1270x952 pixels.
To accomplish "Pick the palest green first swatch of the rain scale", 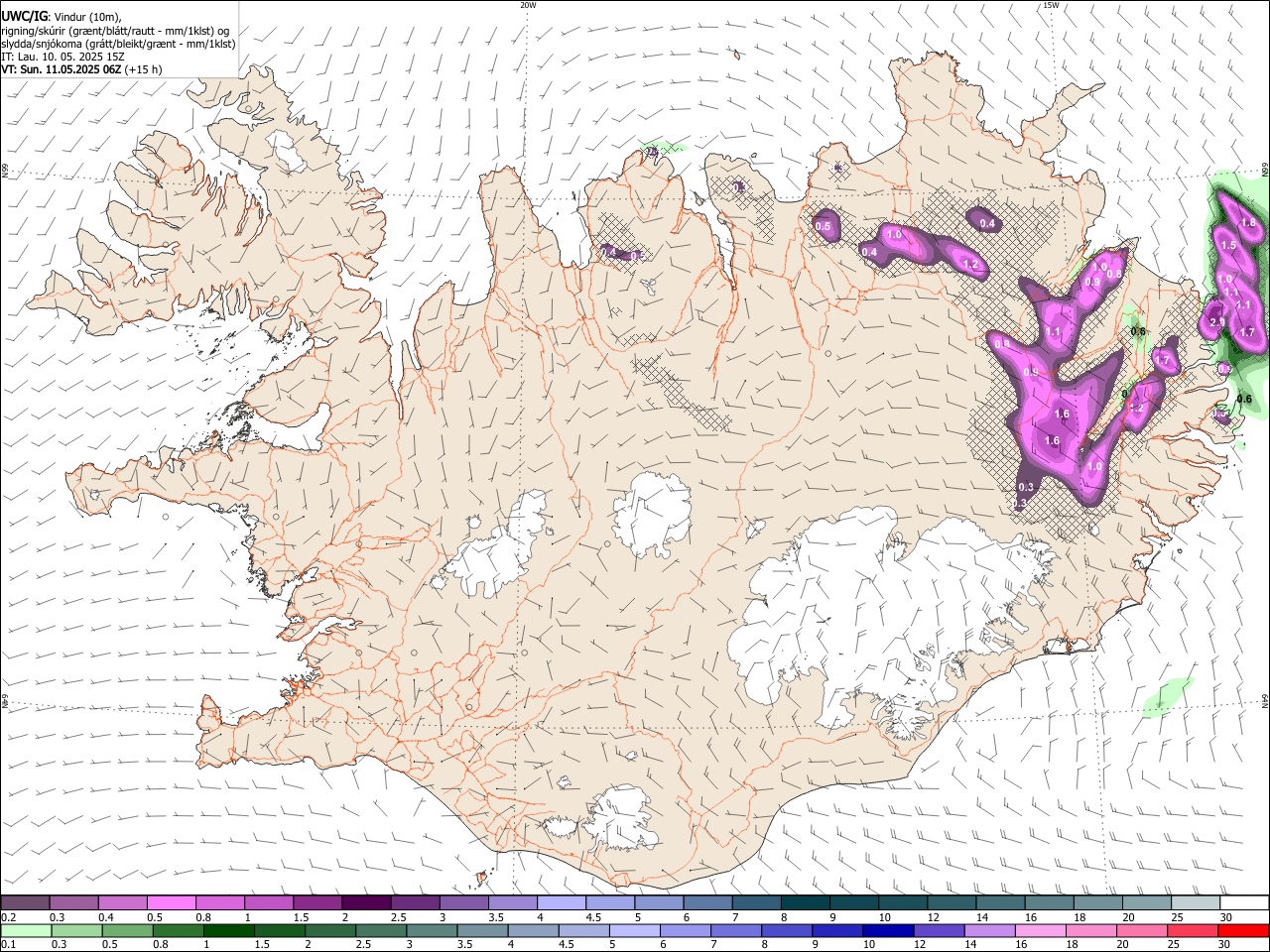I will point(26,930).
